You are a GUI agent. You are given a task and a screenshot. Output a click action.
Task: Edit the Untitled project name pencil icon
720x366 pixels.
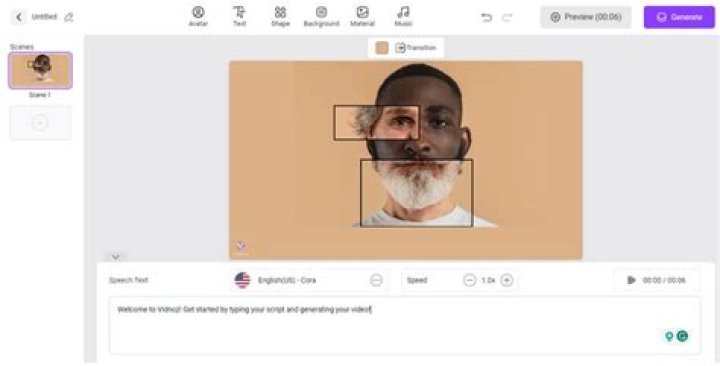(68, 17)
